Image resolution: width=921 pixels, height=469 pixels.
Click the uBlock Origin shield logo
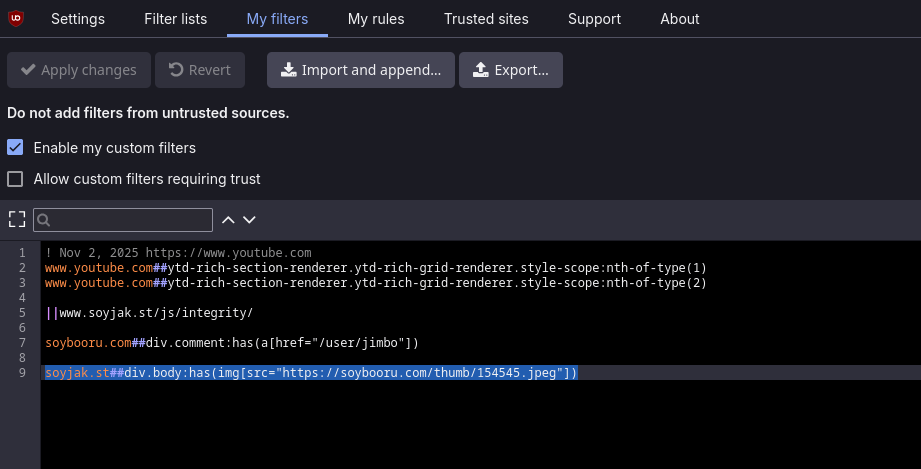click(16, 18)
